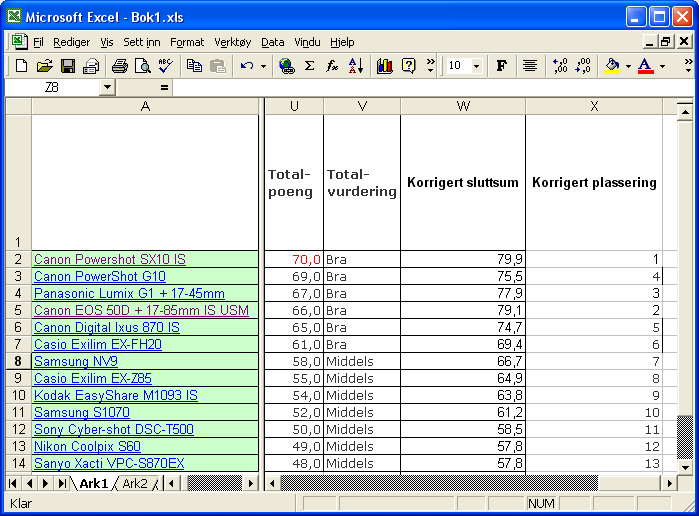Open the Canon Powershot SX10 IS link

[x=110, y=259]
